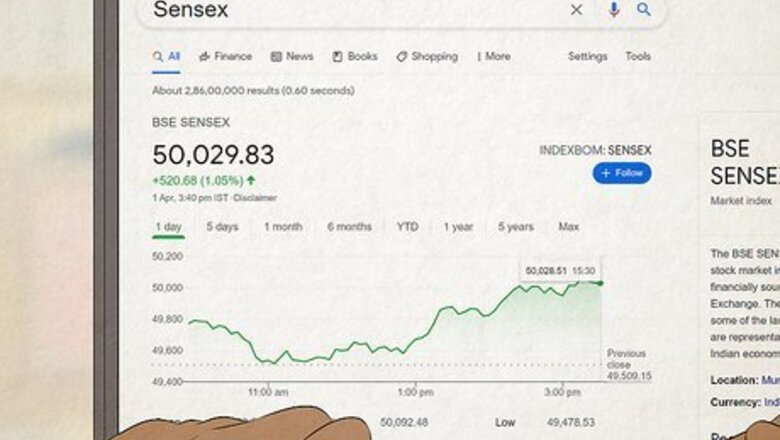Switch the chart to Max range
This screenshot has height=440, width=780.
click(x=568, y=227)
